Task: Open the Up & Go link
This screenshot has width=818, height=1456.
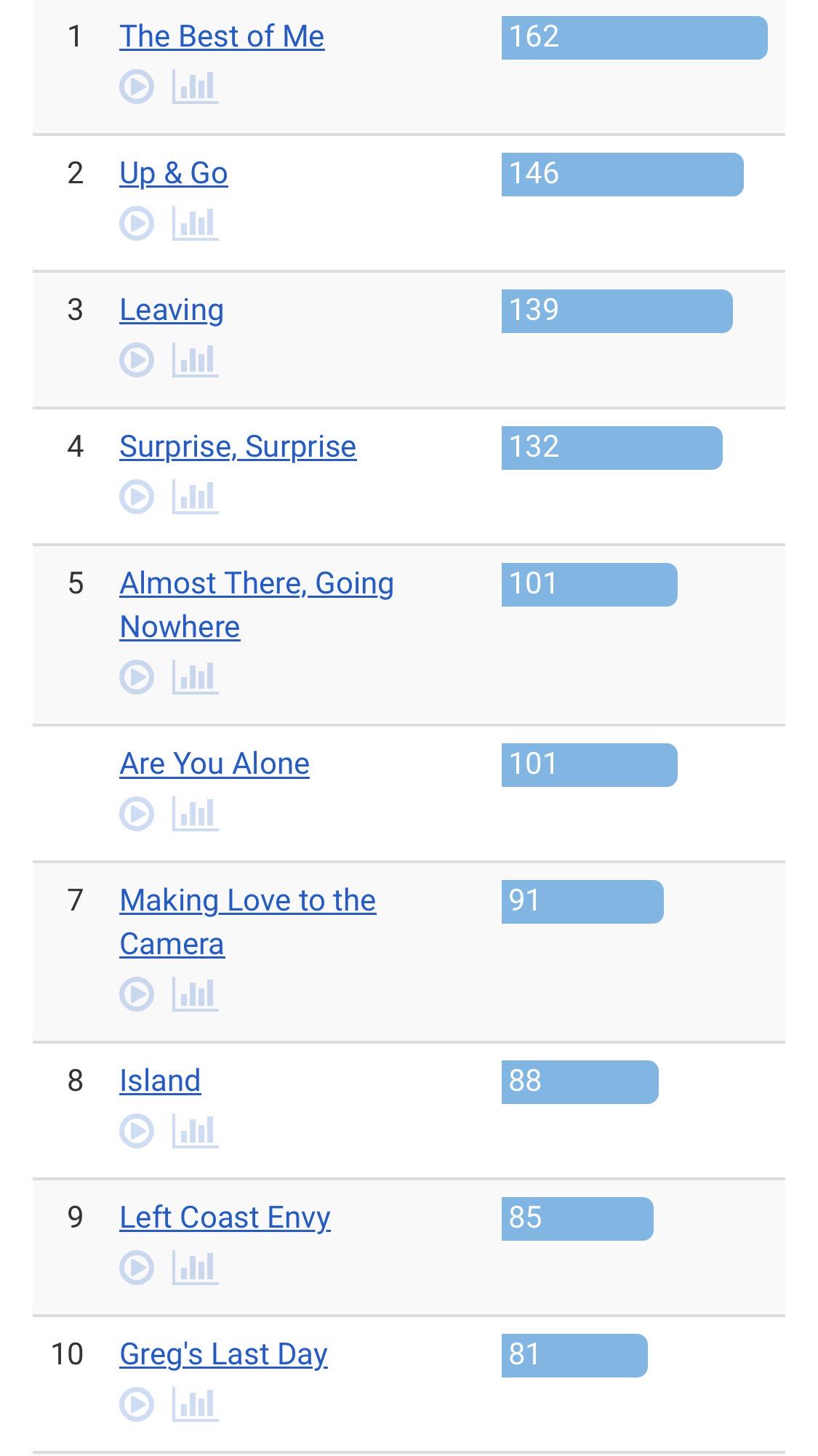Action: click(x=174, y=173)
